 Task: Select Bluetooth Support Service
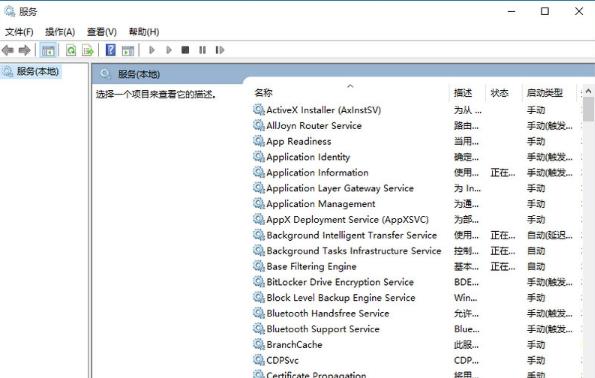point(323,329)
